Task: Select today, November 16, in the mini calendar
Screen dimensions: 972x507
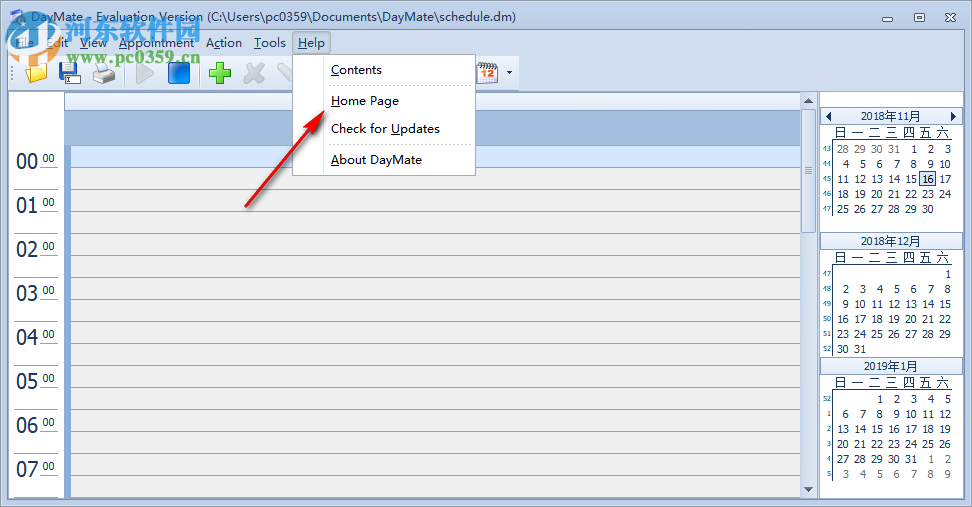Action: 927,179
